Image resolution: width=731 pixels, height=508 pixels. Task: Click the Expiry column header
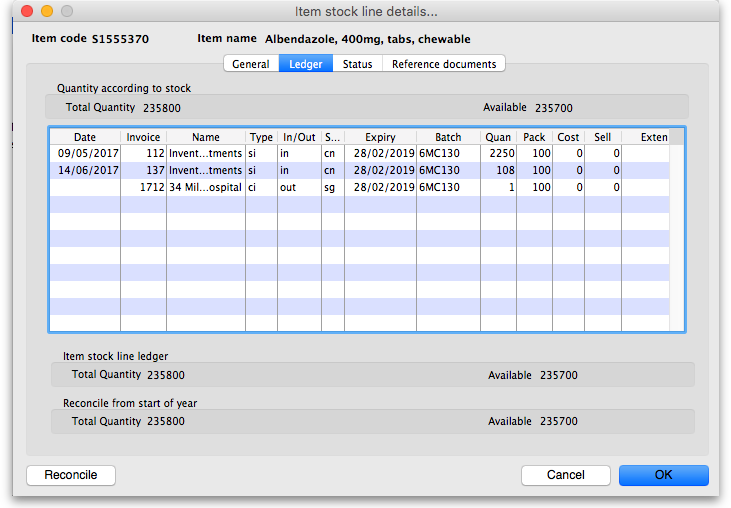point(380,137)
